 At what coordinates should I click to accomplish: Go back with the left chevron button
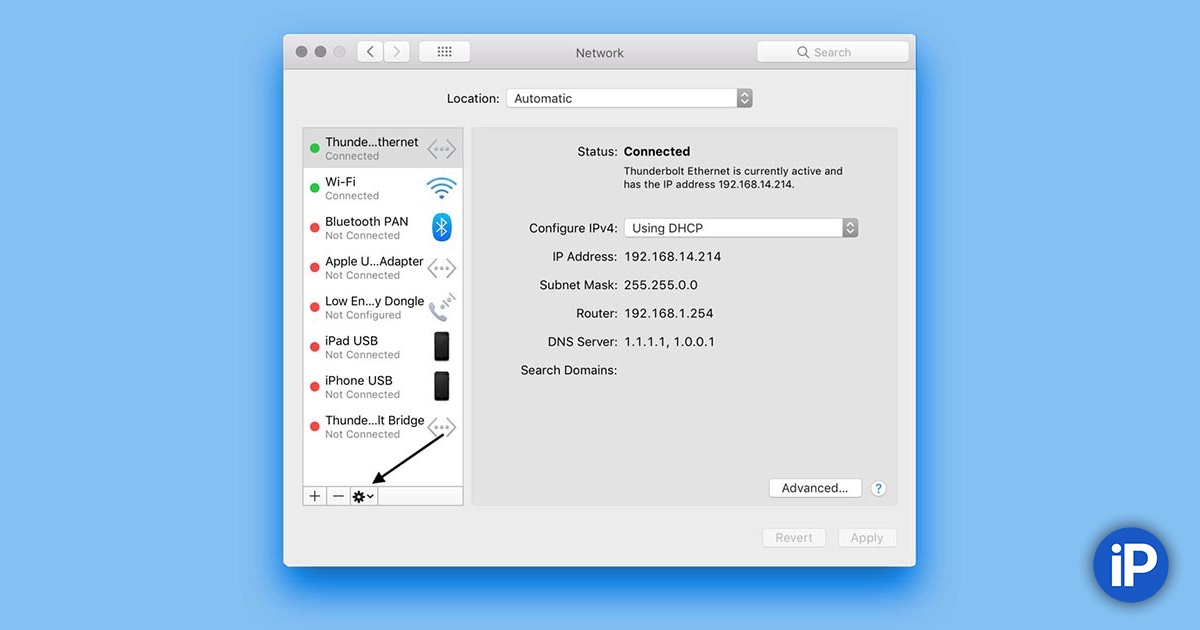(371, 52)
